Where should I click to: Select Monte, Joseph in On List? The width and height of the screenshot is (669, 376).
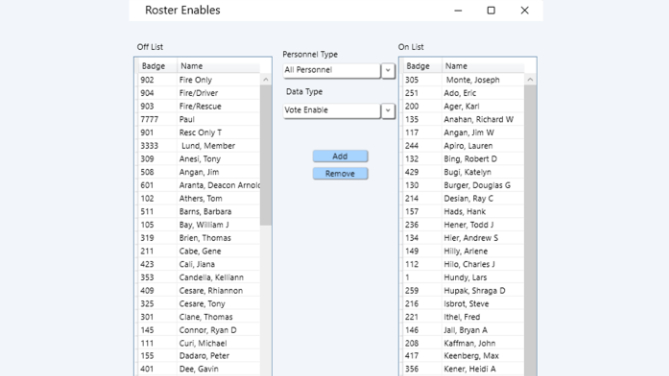click(x=463, y=80)
